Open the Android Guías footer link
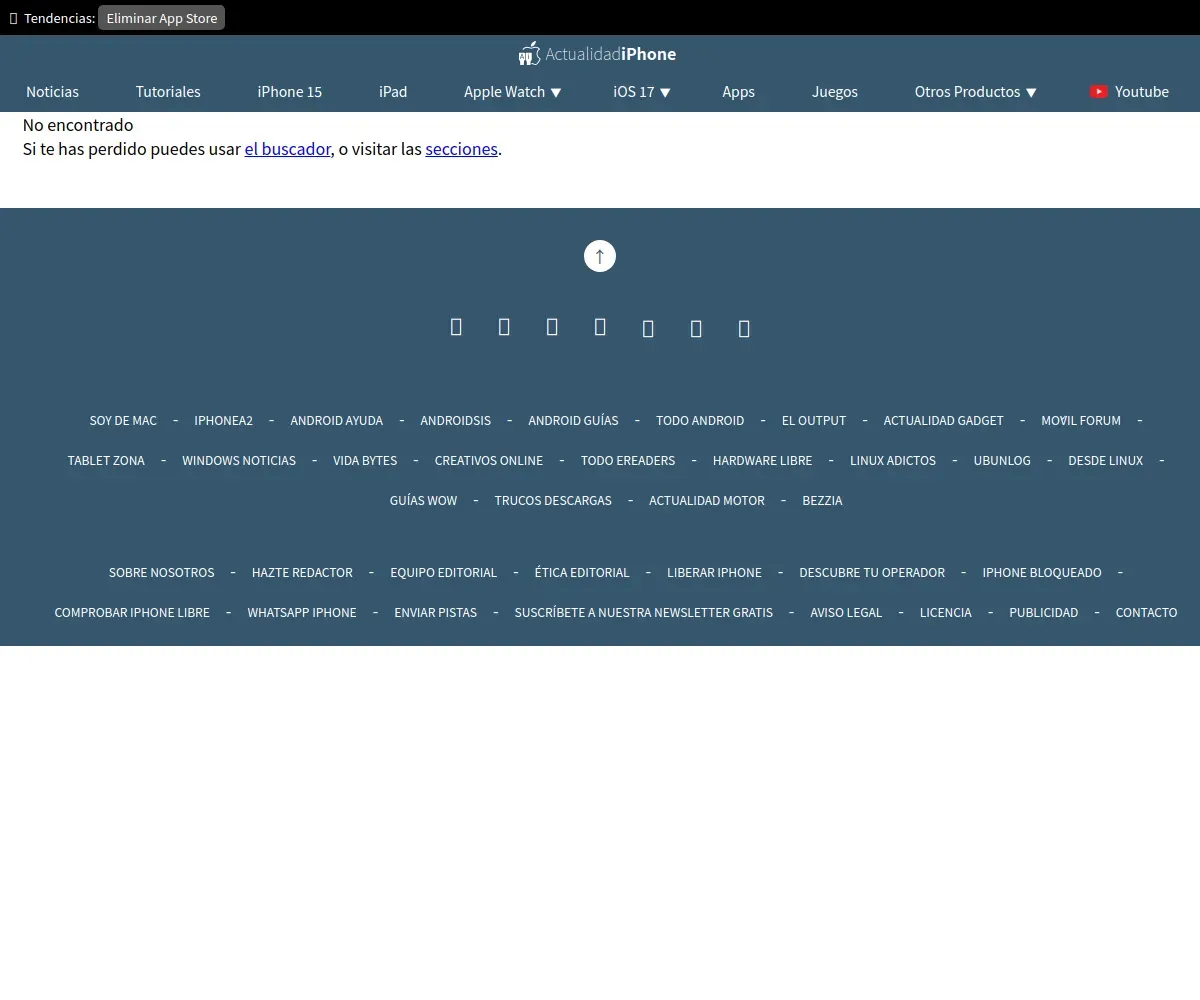This screenshot has width=1200, height=1000. click(573, 420)
